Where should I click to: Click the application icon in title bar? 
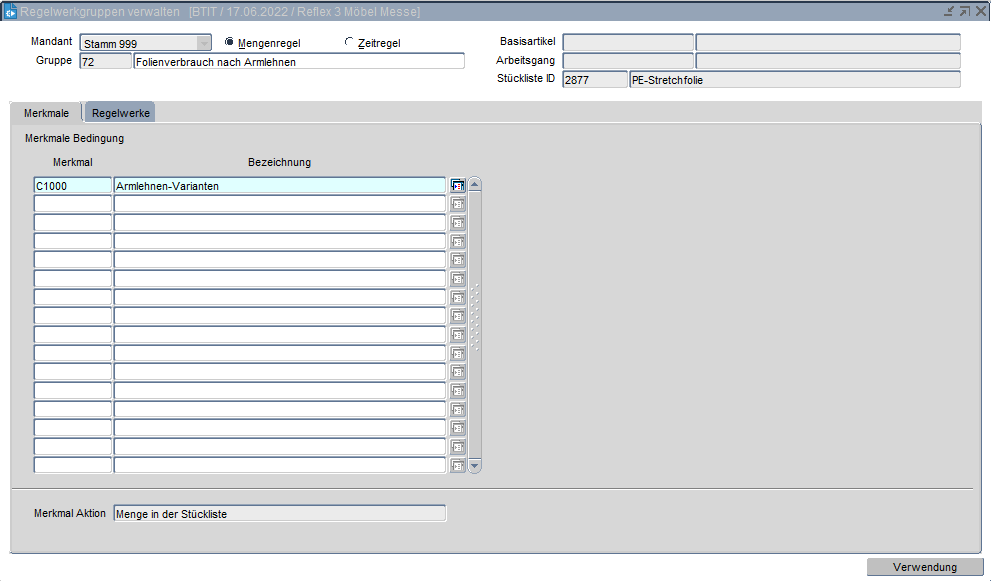11,12
